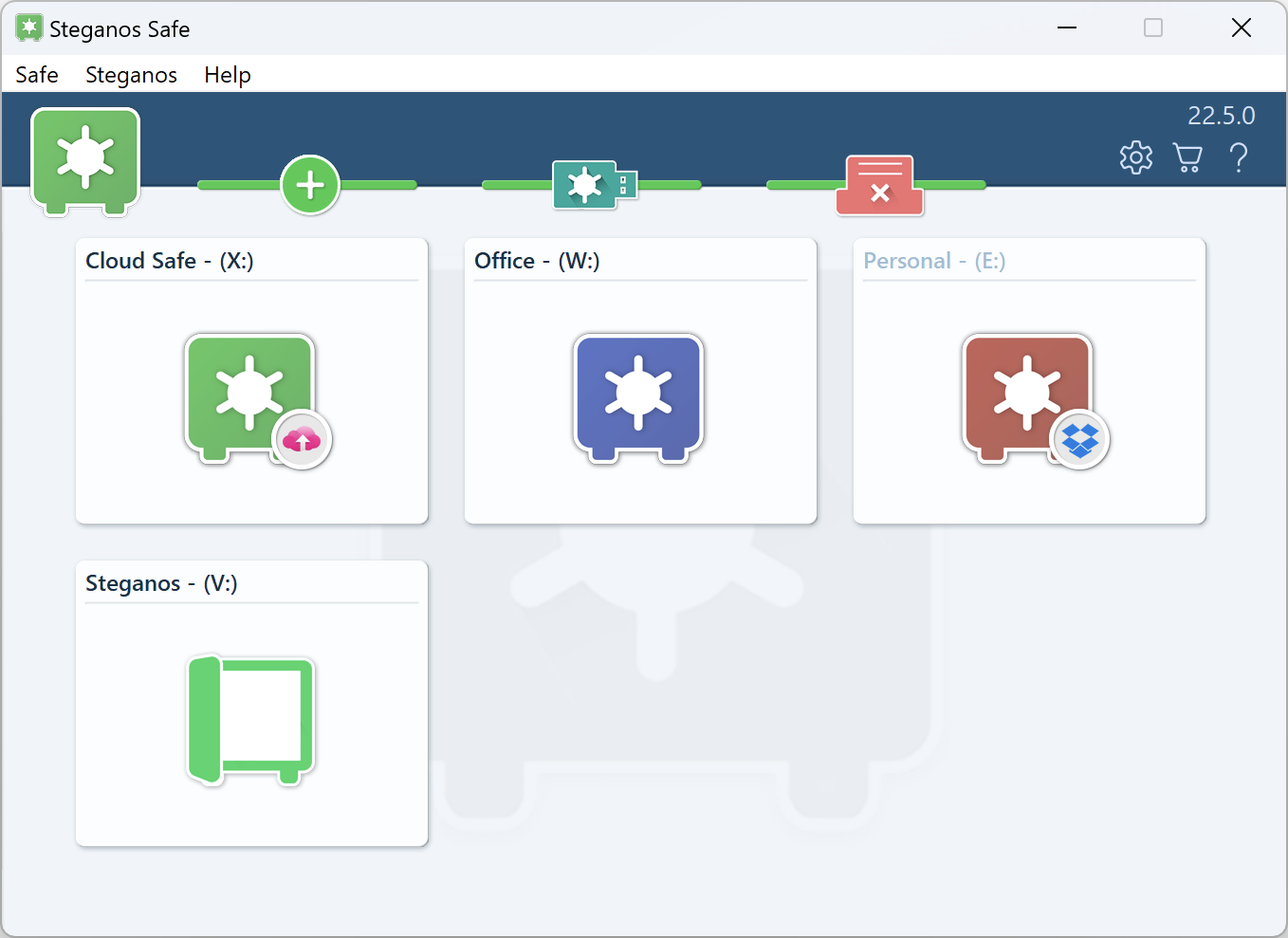Click the large green safe home icon
The width and height of the screenshot is (1288, 938).
click(85, 159)
